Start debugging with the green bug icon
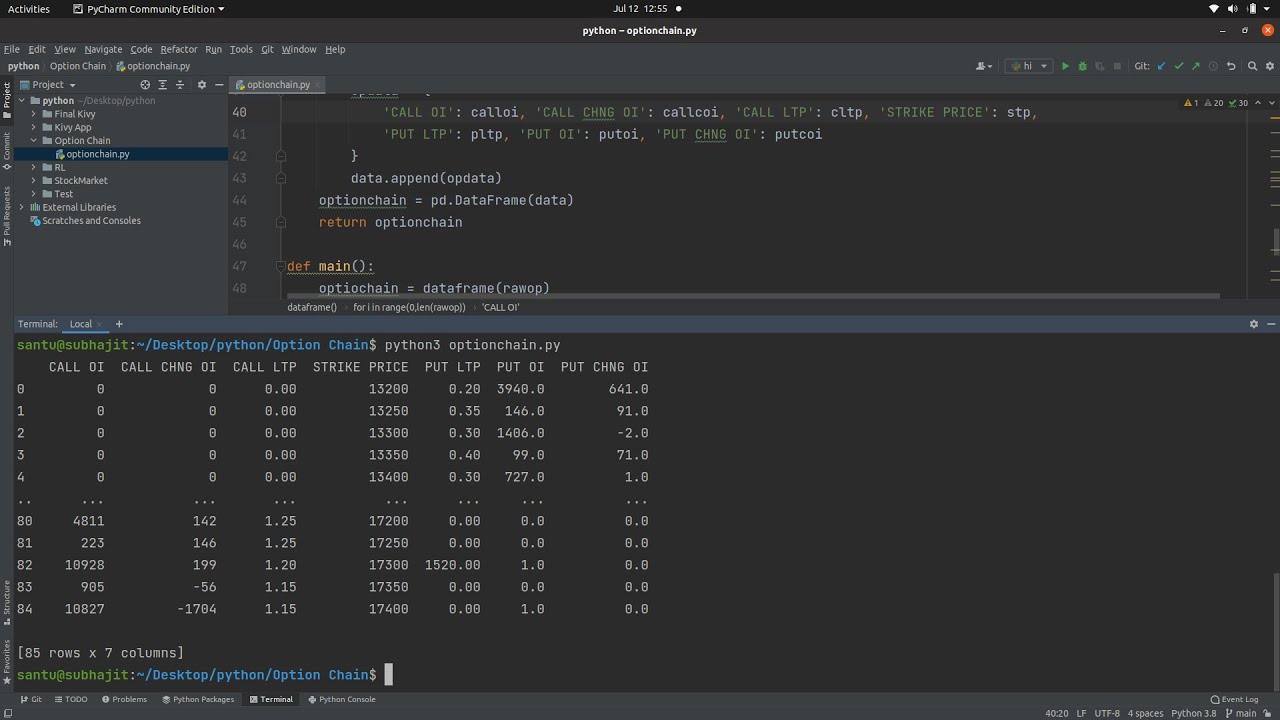Screen dimensions: 1280x720 [x=1082, y=66]
